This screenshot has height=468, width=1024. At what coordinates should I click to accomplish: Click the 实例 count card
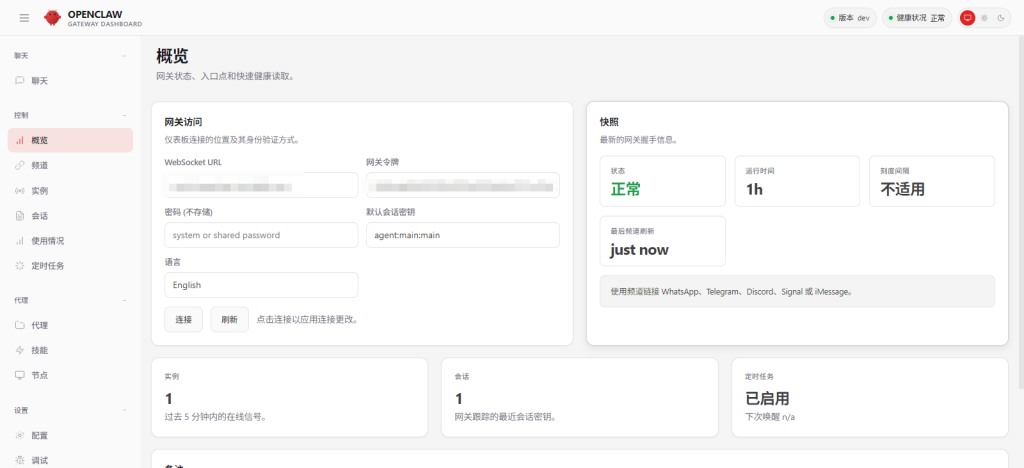[x=289, y=398]
